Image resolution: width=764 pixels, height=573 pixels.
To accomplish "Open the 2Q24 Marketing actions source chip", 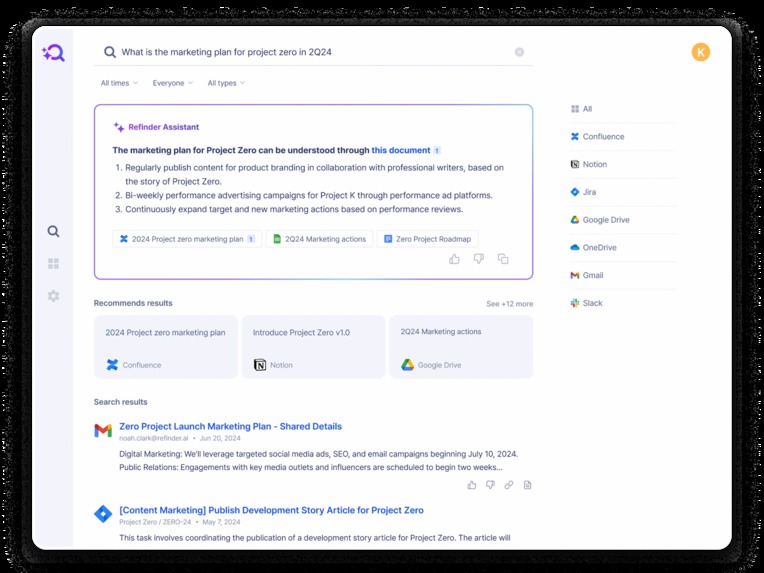I will 319,239.
